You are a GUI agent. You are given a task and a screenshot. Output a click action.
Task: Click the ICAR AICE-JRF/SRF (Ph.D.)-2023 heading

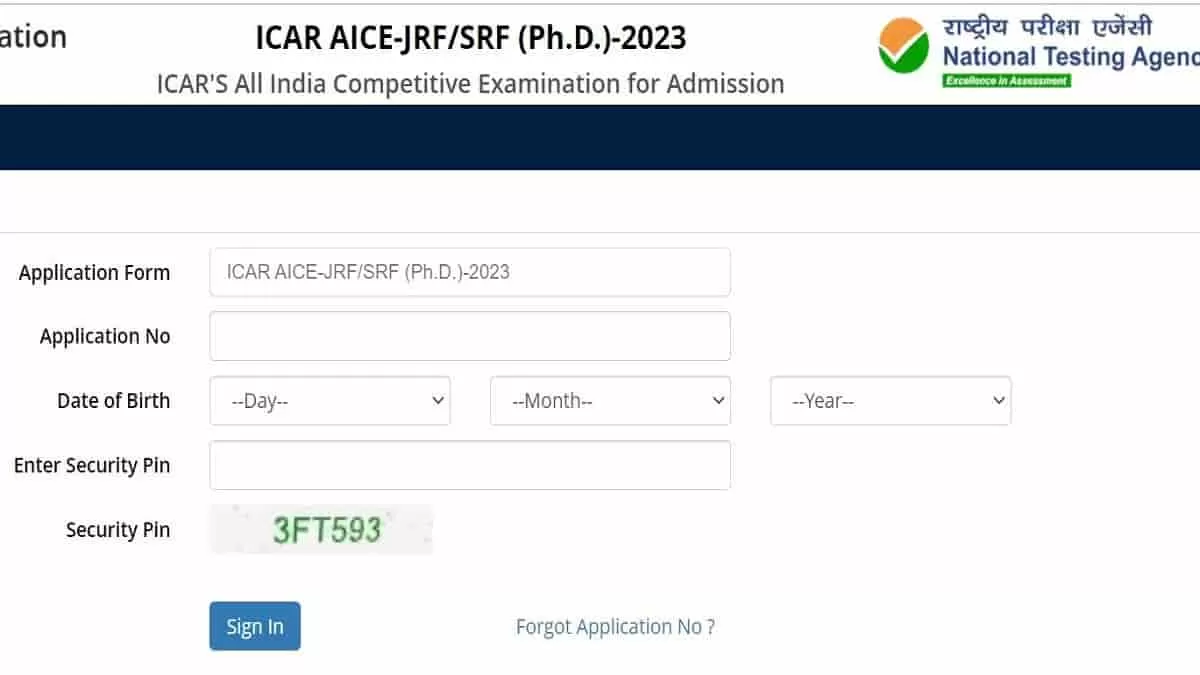point(470,37)
